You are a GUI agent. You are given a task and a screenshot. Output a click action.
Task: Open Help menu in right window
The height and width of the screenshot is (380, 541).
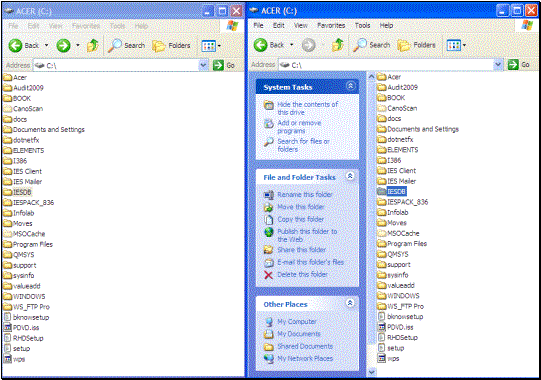[x=386, y=25]
